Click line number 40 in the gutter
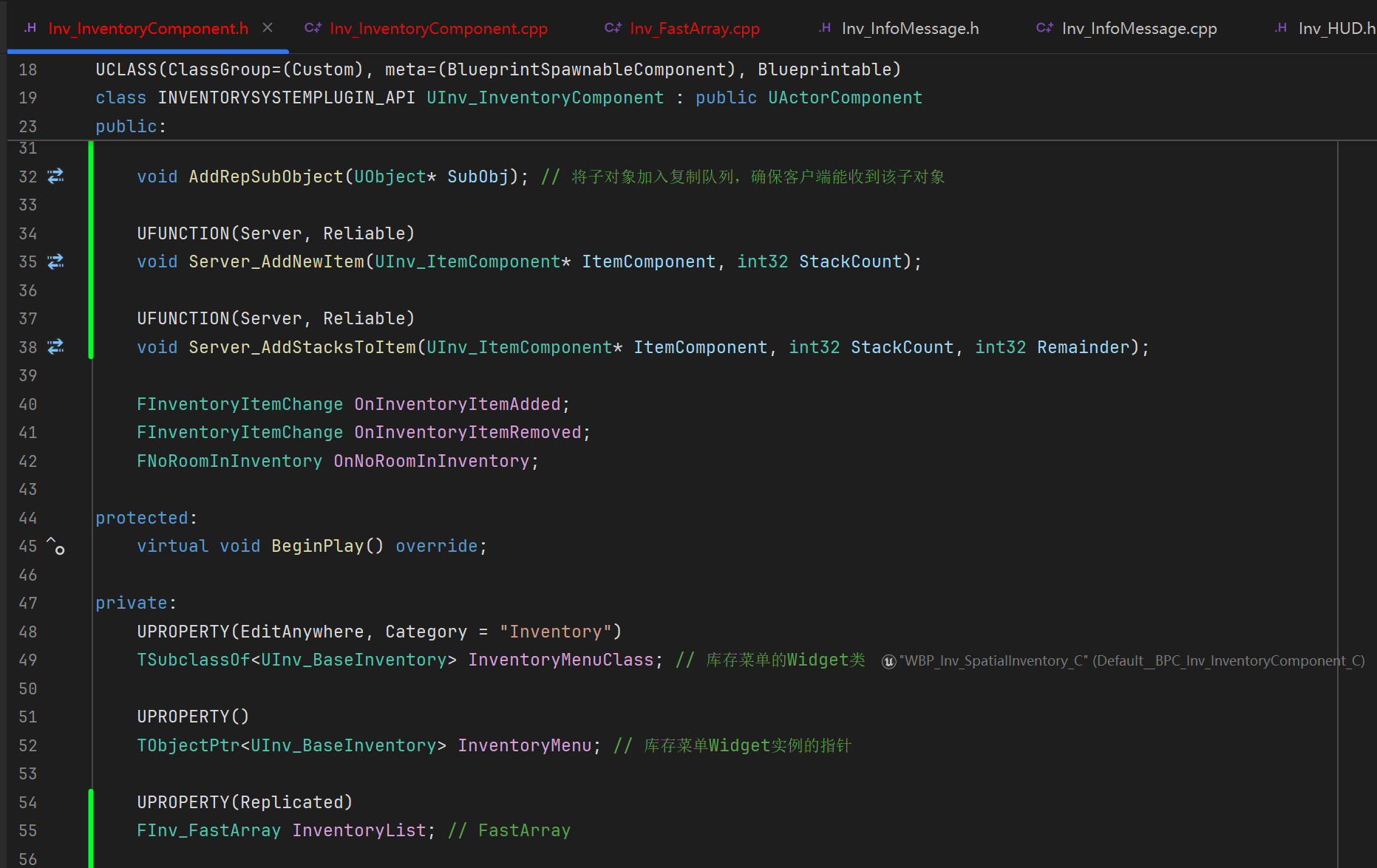Viewport: 1377px width, 868px height. [x=28, y=404]
